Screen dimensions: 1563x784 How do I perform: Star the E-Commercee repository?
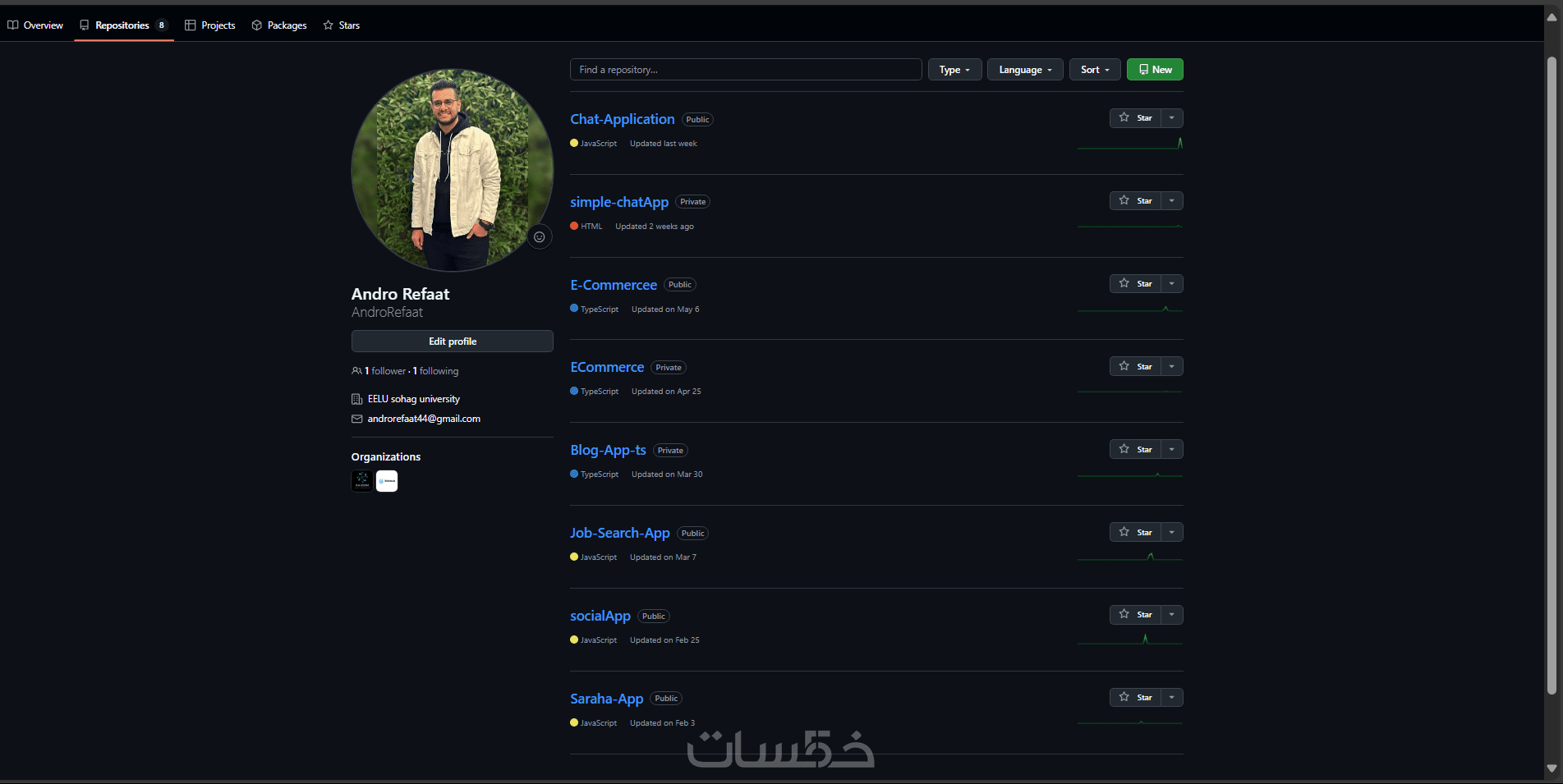coord(1135,284)
